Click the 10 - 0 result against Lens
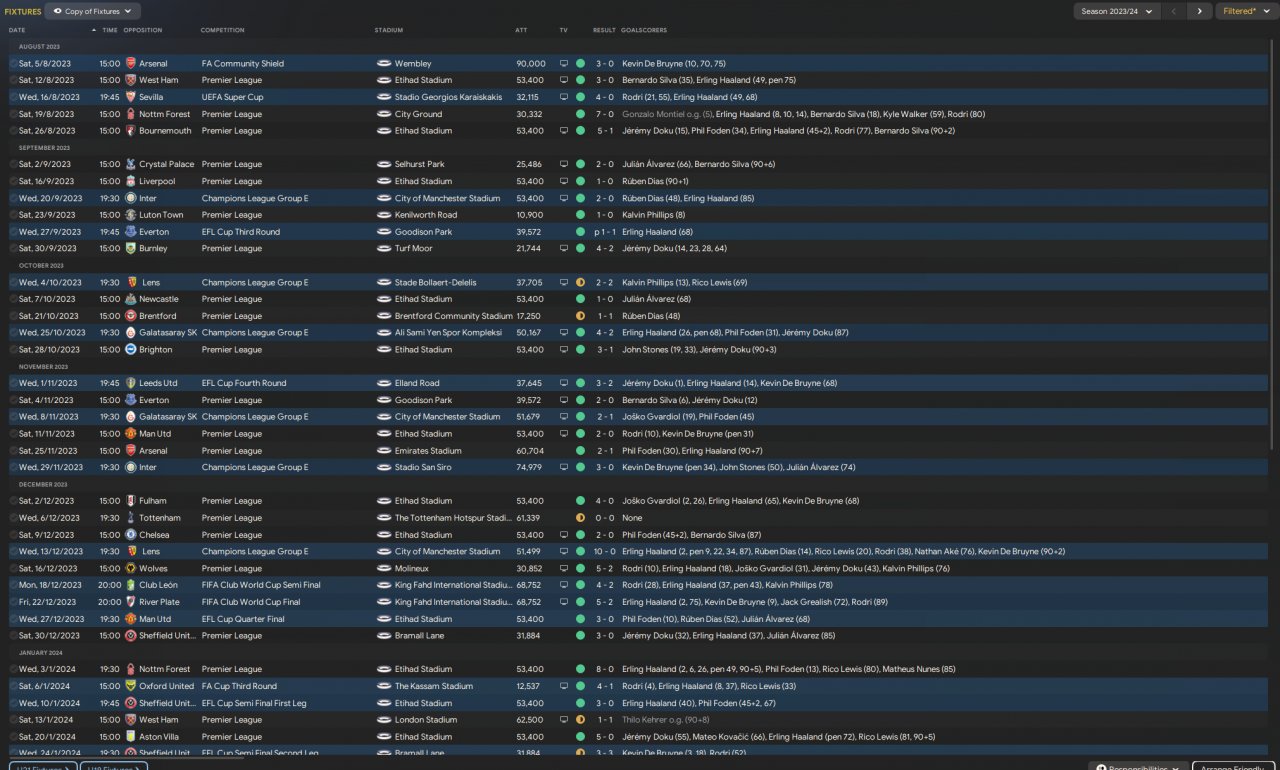Image resolution: width=1280 pixels, height=770 pixels. 604,551
